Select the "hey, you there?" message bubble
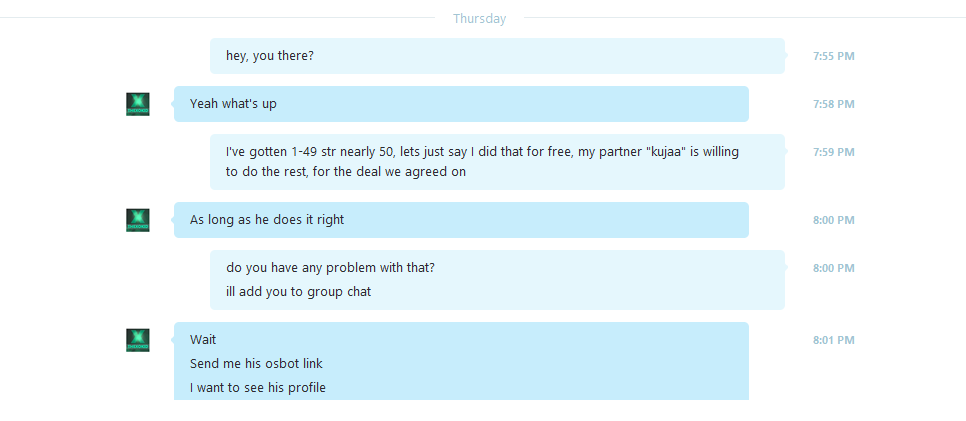Viewport: 966px width, 421px height. click(497, 56)
